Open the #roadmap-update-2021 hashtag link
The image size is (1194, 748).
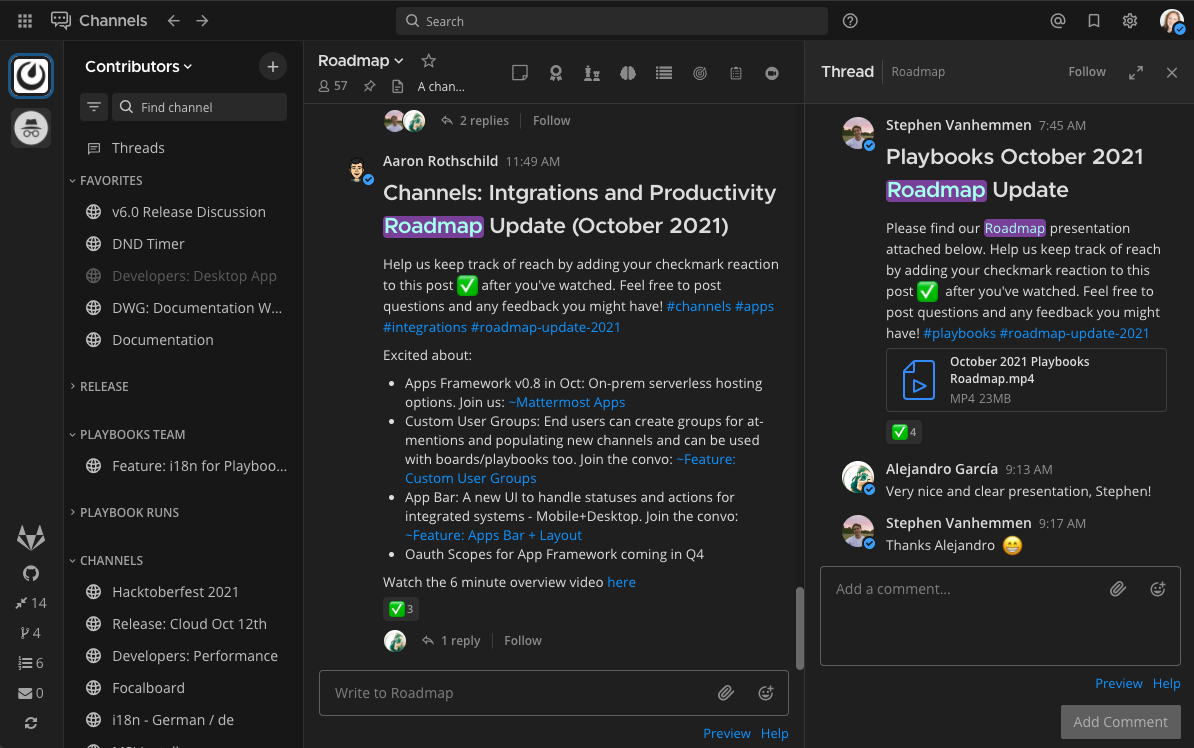545,326
